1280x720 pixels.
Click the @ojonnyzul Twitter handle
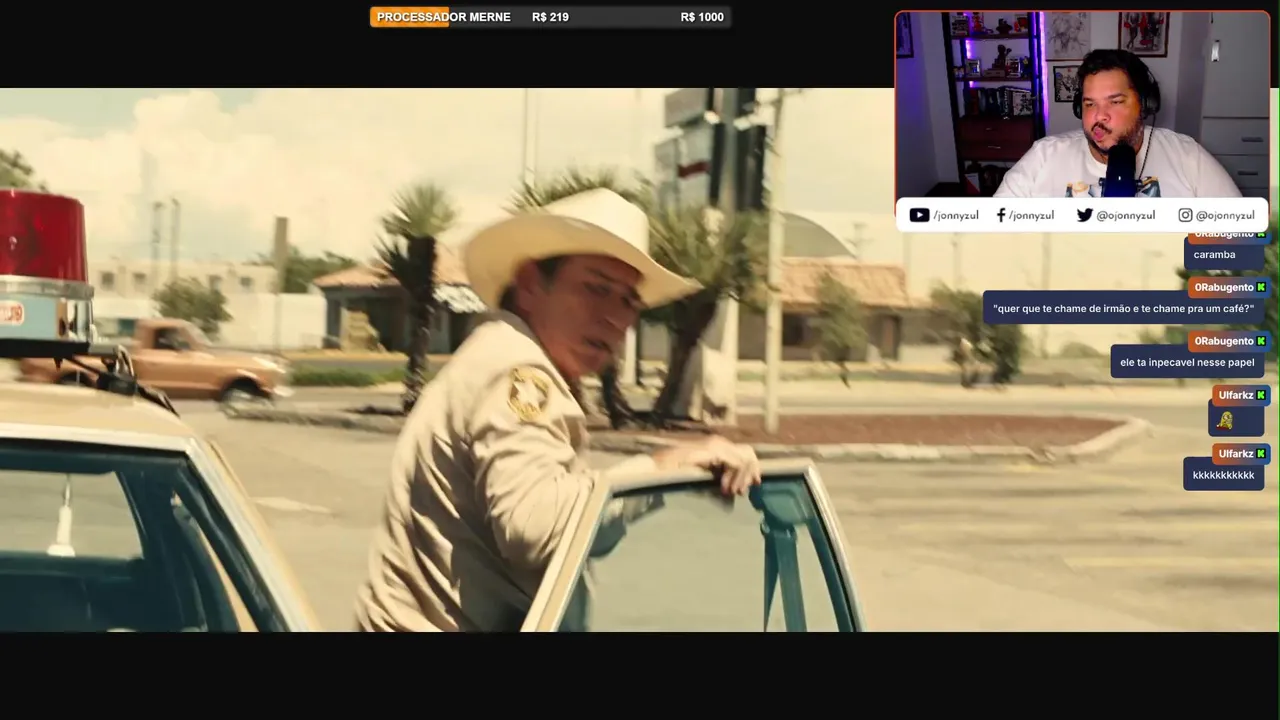click(1126, 215)
